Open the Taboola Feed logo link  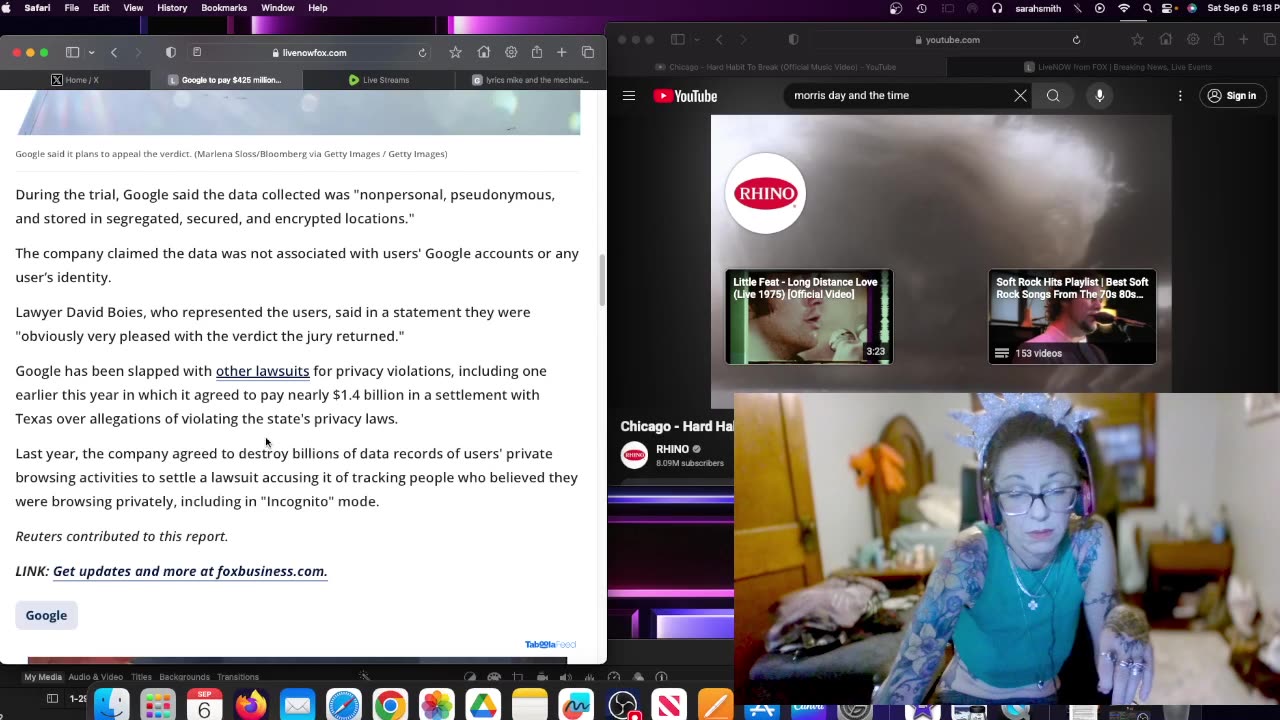(x=550, y=644)
